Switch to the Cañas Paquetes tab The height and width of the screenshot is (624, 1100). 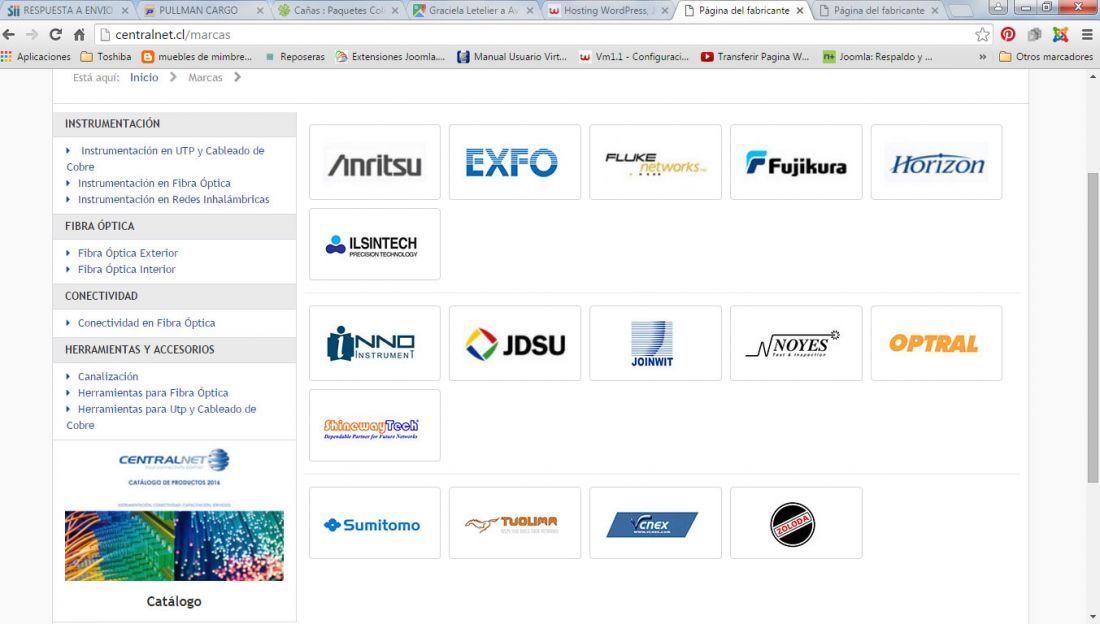(339, 11)
